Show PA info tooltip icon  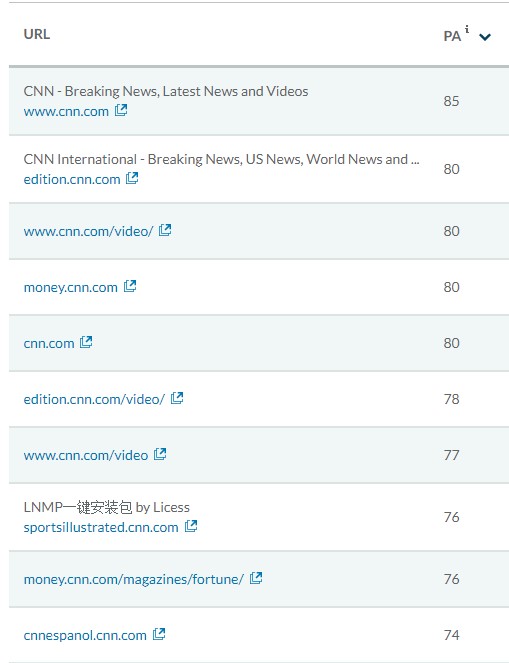467,29
